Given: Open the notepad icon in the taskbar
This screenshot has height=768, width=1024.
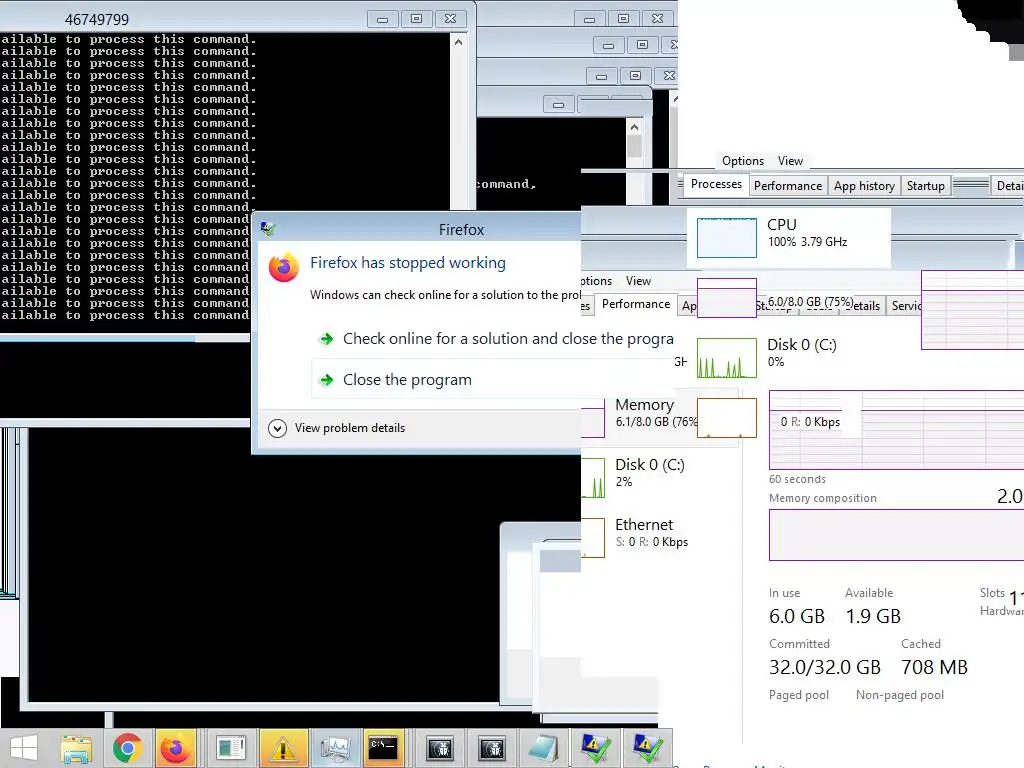Looking at the screenshot, I should pyautogui.click(x=543, y=748).
